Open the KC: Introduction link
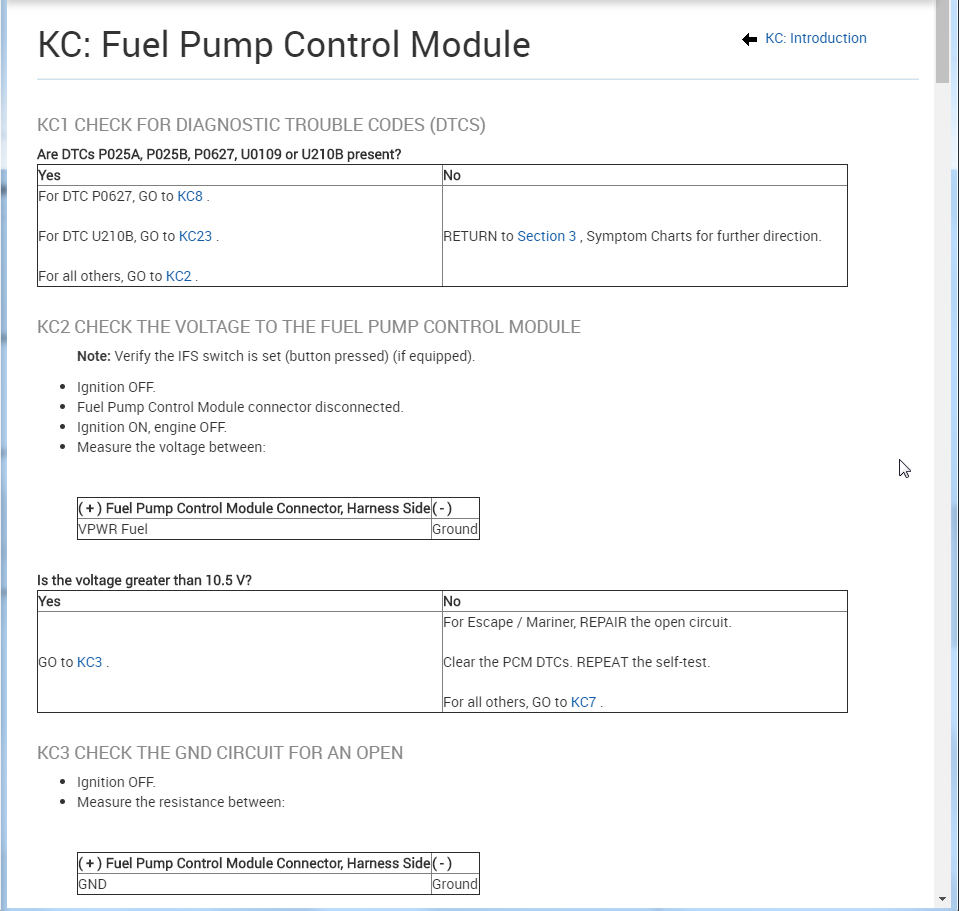 pyautogui.click(x=815, y=39)
